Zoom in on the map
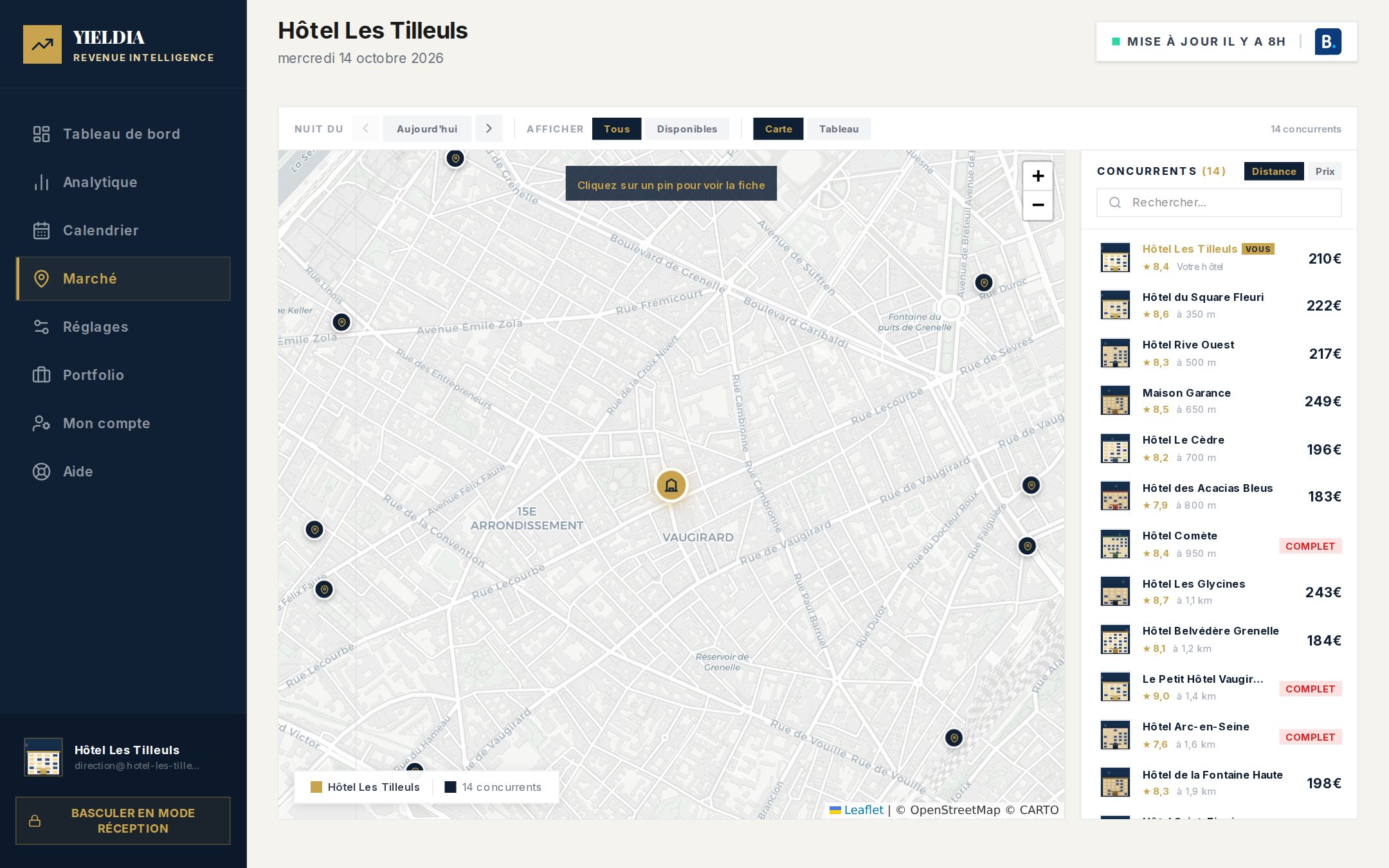This screenshot has height=868, width=1389. pyautogui.click(x=1038, y=176)
